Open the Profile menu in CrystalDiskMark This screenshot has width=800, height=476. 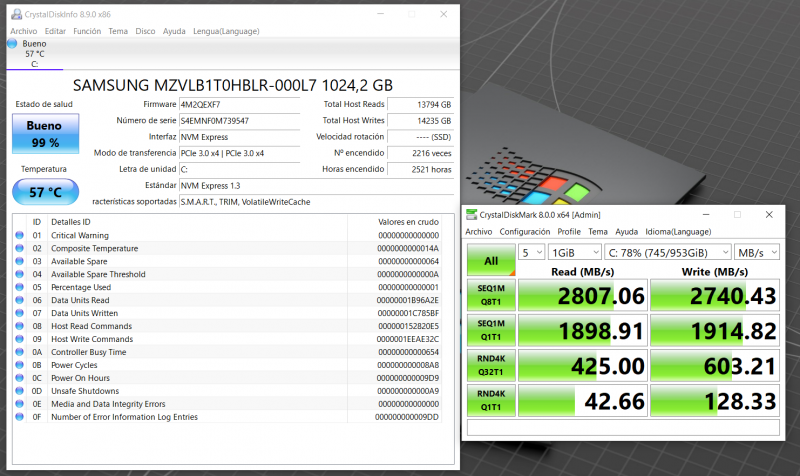569,231
